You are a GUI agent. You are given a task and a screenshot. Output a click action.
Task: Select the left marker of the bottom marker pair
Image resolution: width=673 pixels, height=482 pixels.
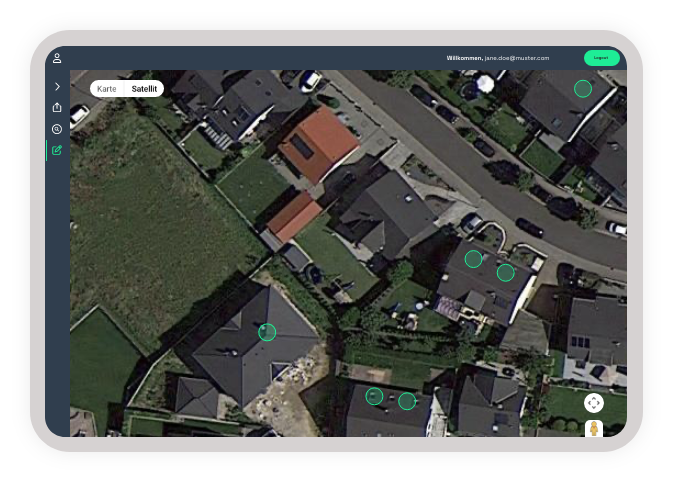coord(374,396)
